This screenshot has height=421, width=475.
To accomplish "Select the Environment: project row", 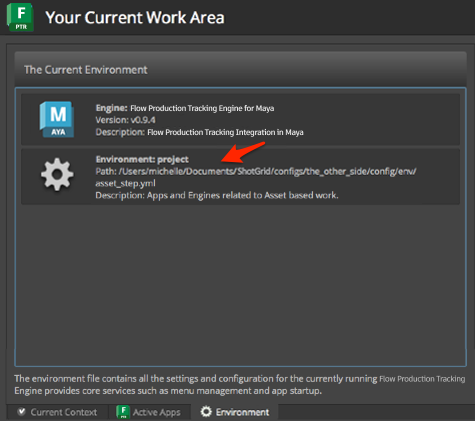I will coord(240,177).
